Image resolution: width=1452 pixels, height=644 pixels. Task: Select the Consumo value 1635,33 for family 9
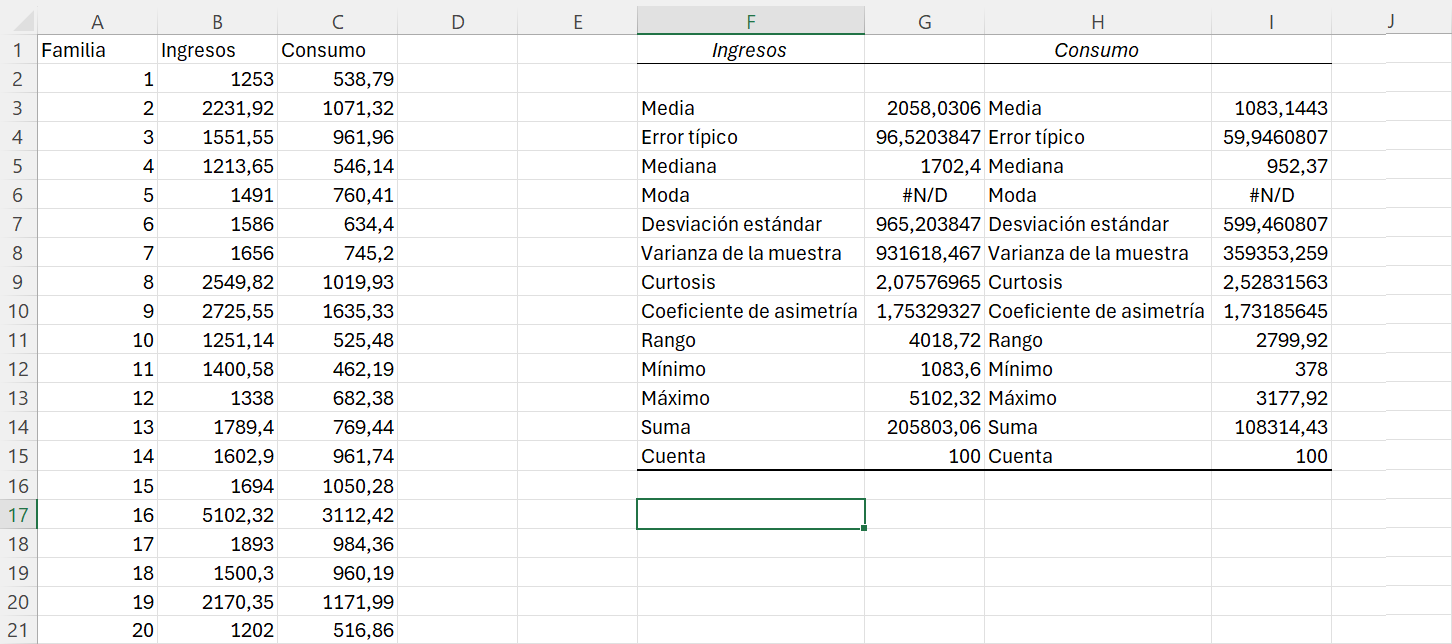click(x=337, y=311)
